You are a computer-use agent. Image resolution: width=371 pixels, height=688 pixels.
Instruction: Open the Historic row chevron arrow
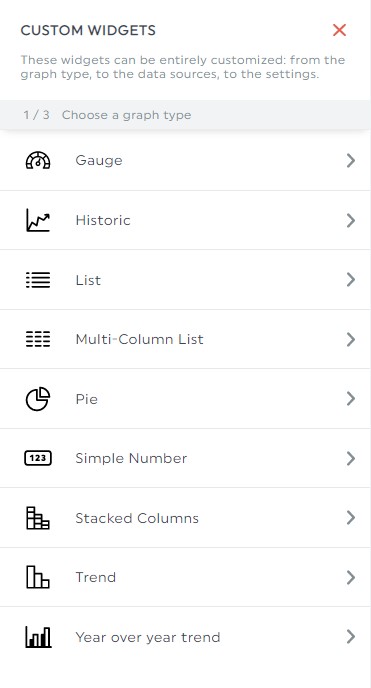[350, 220]
